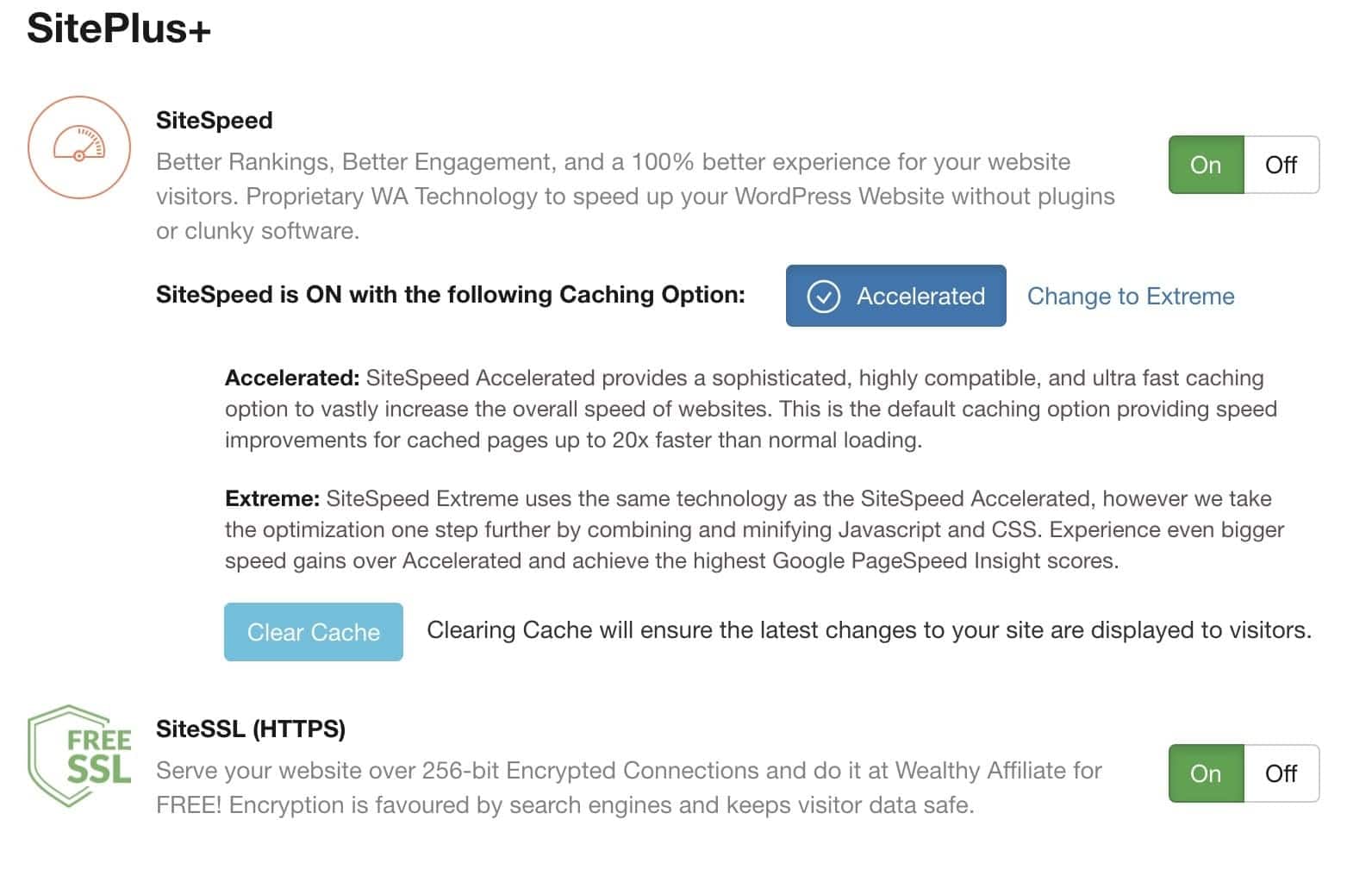This screenshot has height=876, width=1372.
Task: Click the Clear Cache button
Action: click(314, 632)
